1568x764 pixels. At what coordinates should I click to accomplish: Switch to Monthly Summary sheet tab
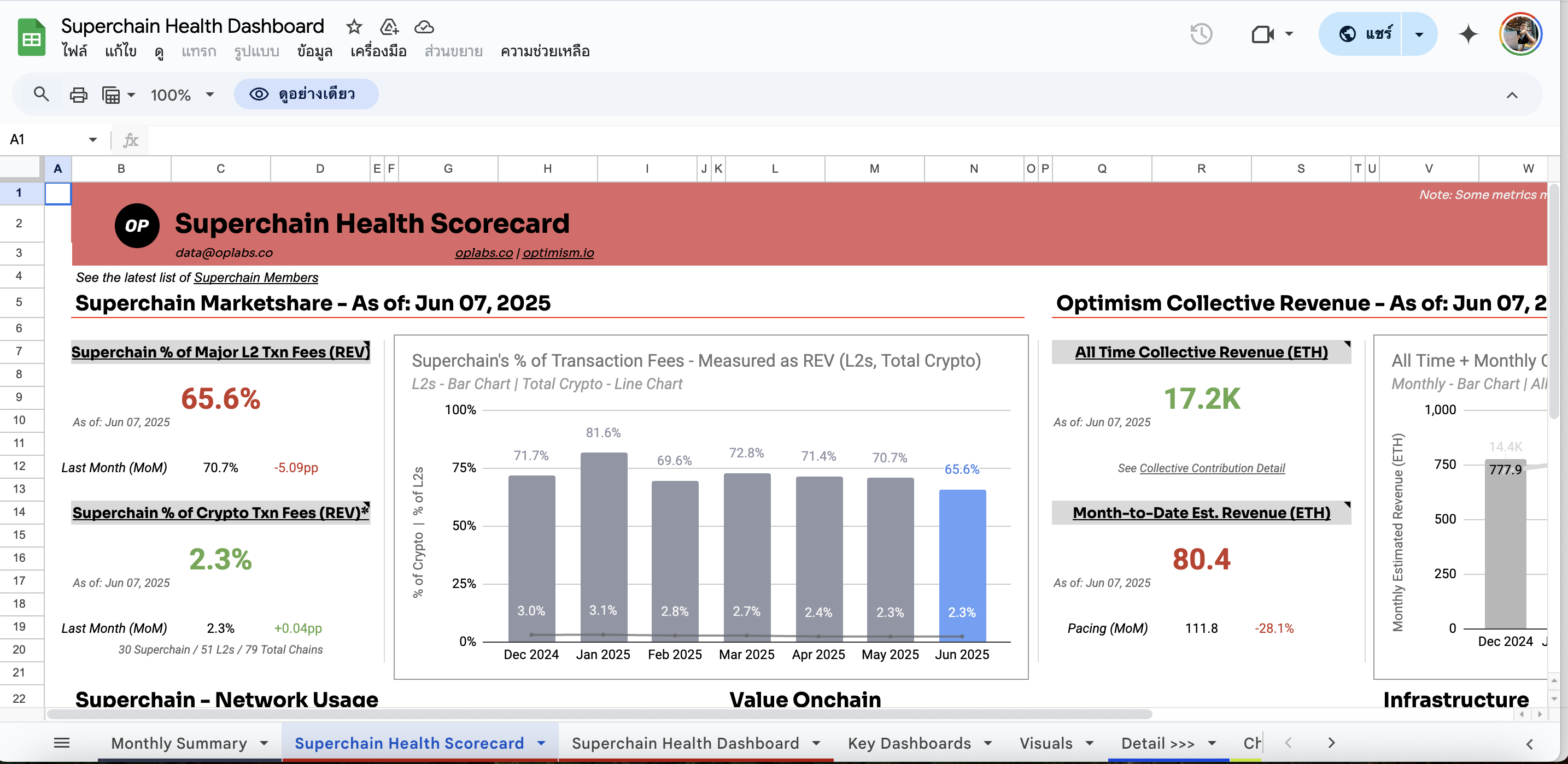(179, 743)
